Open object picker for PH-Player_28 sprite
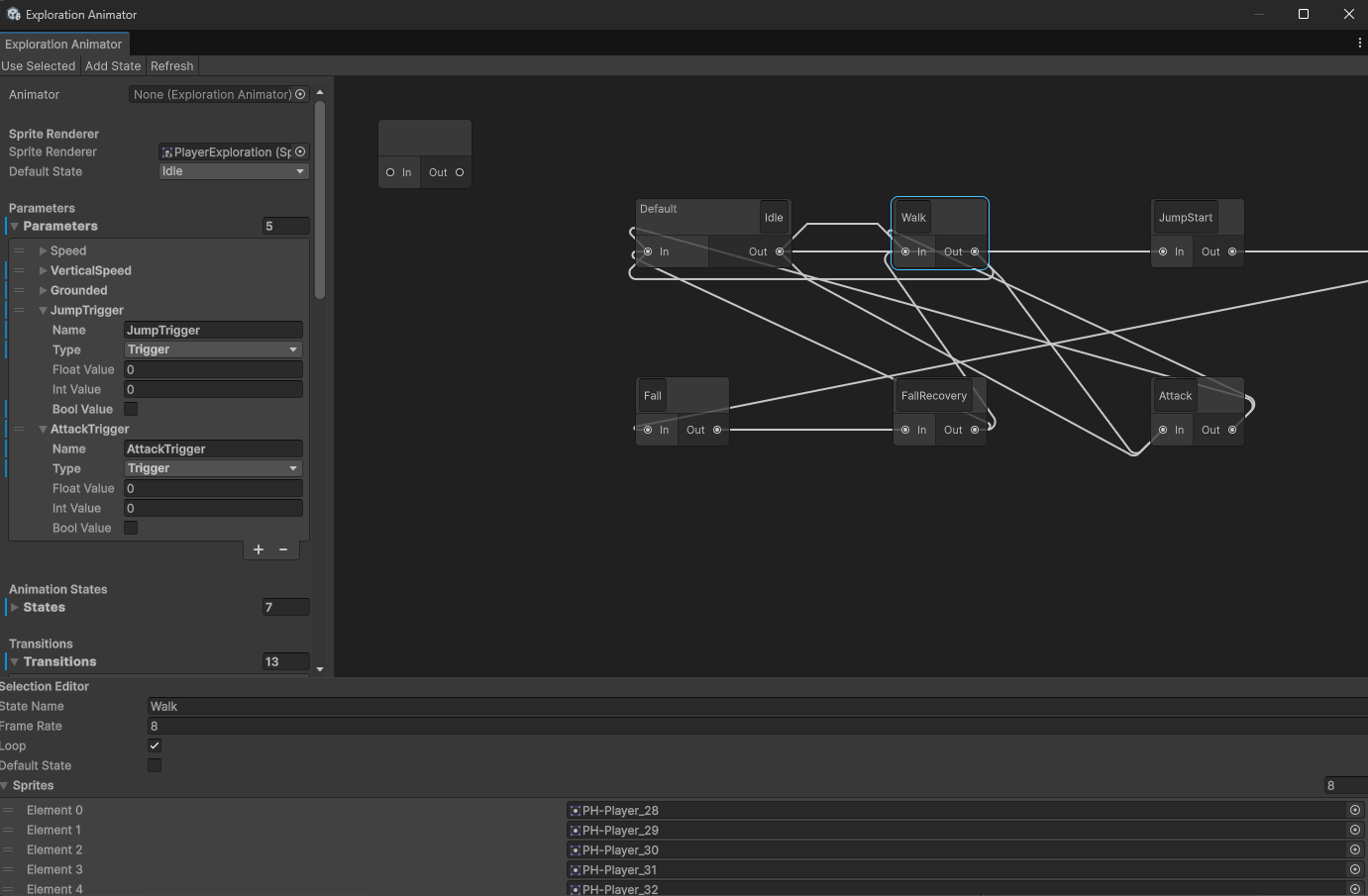Image resolution: width=1368 pixels, height=896 pixels. [1355, 810]
